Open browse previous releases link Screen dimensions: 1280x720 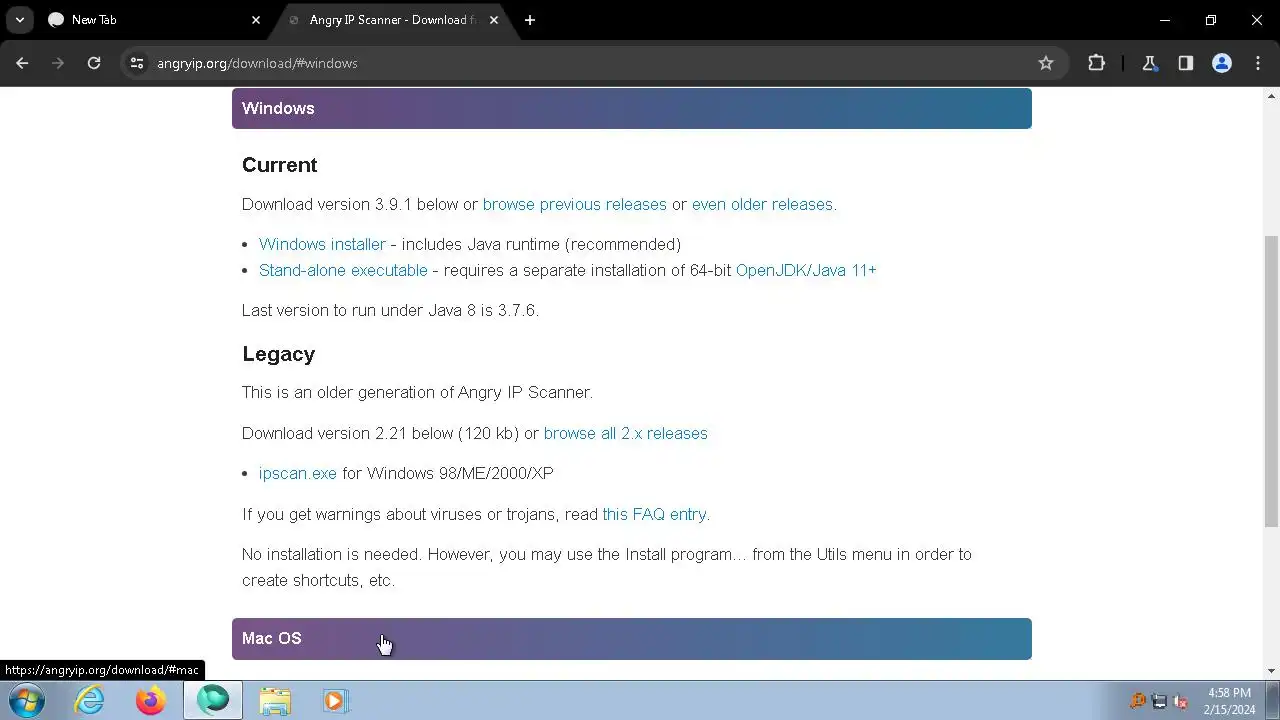point(574,204)
